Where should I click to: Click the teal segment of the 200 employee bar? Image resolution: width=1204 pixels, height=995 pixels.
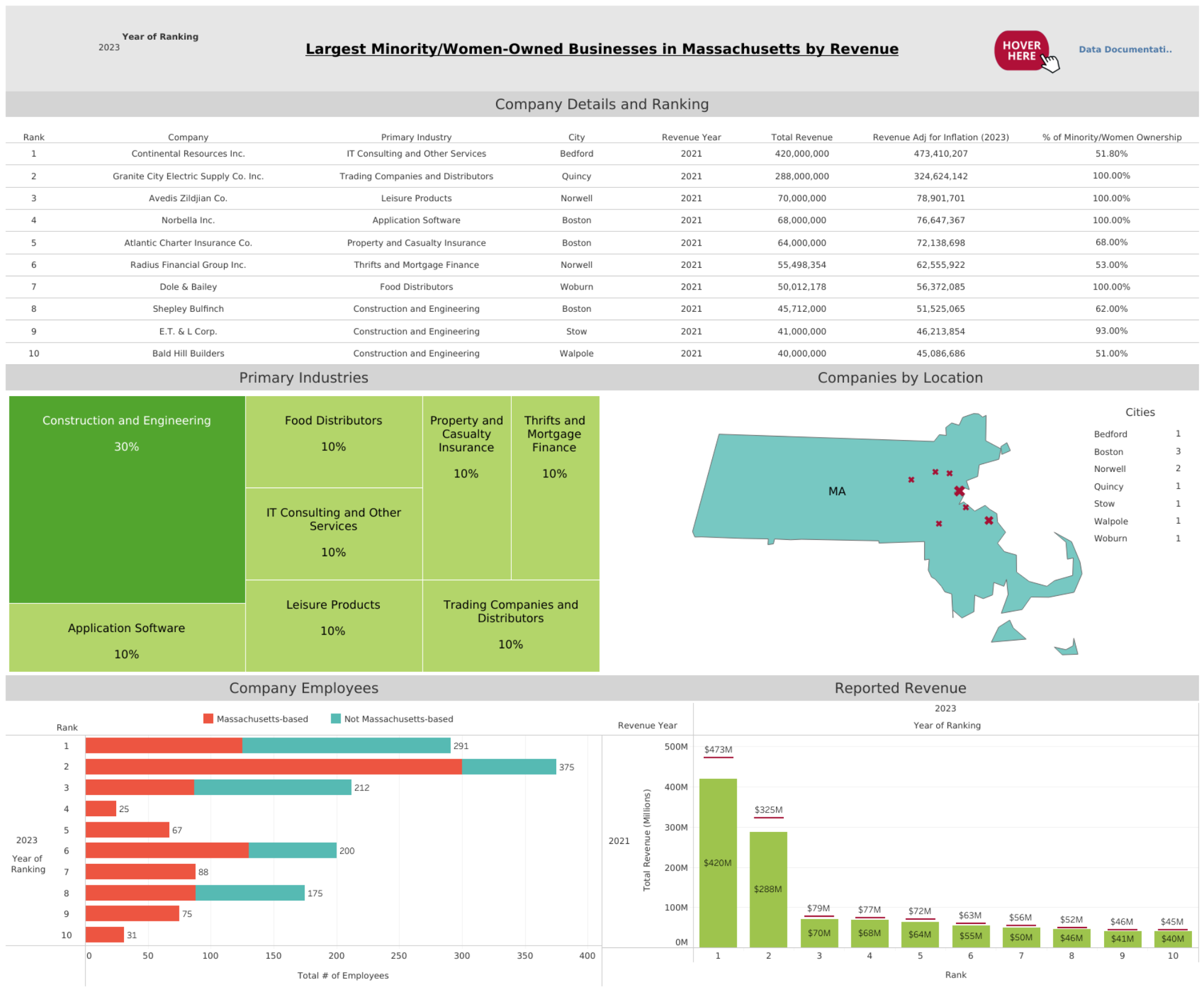[293, 850]
